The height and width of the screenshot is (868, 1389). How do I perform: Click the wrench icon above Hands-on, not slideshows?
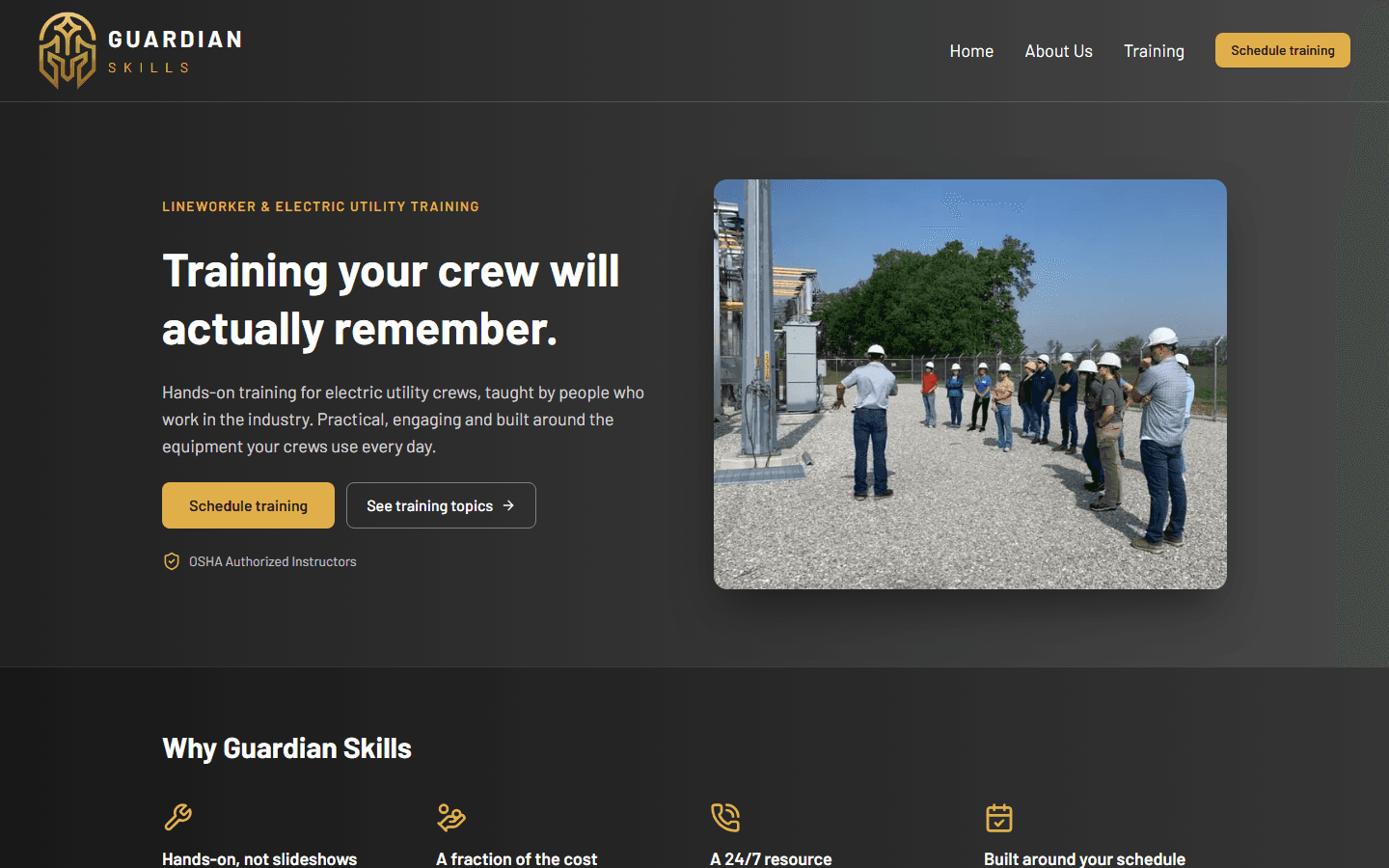(177, 818)
